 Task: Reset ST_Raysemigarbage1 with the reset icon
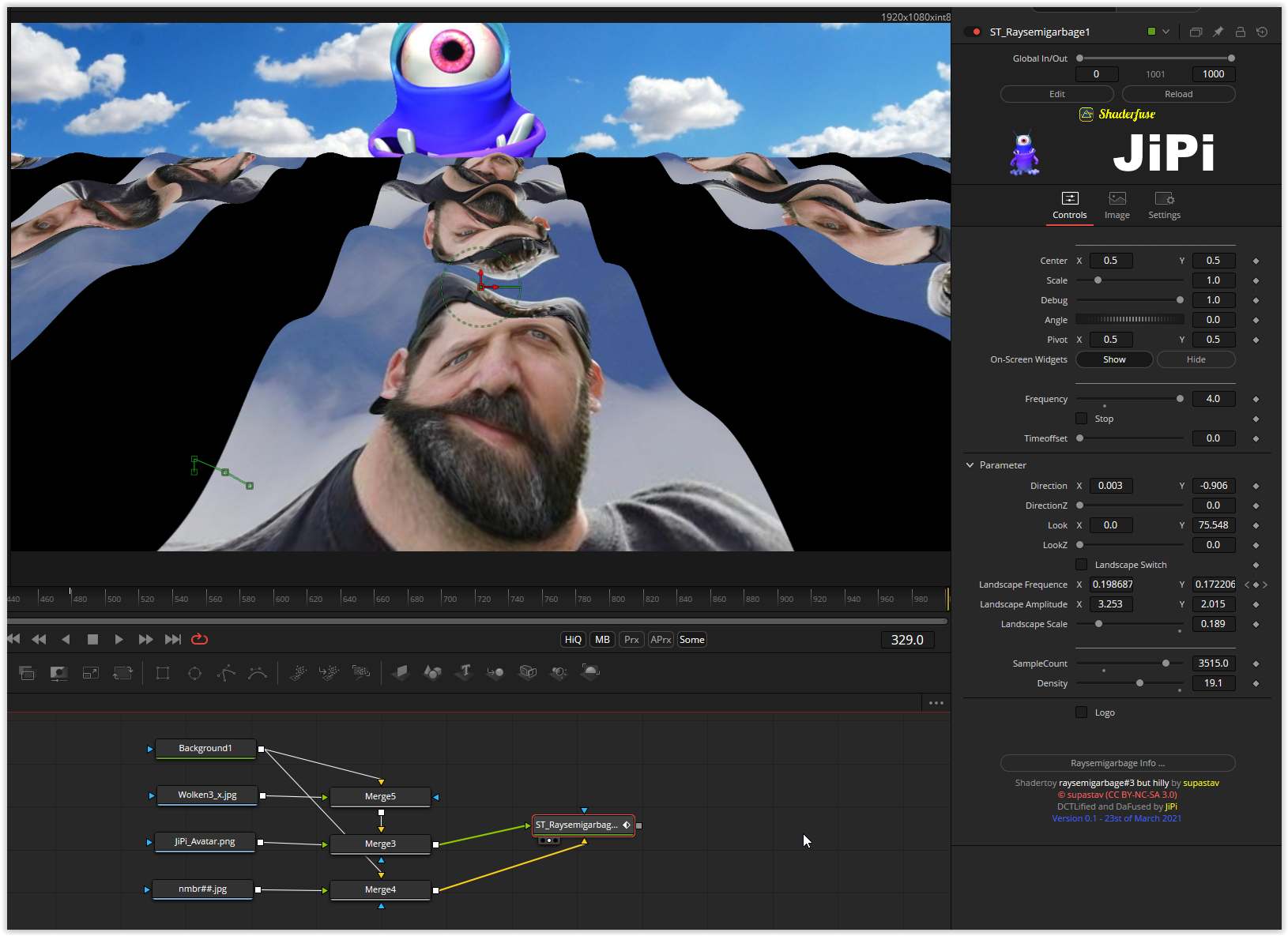point(1262,32)
